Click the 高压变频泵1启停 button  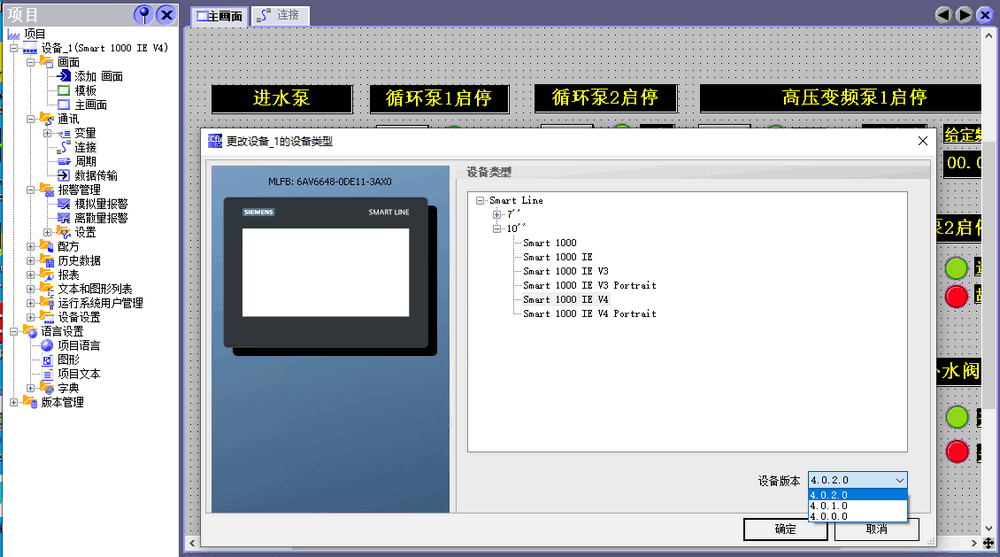pyautogui.click(x=841, y=98)
